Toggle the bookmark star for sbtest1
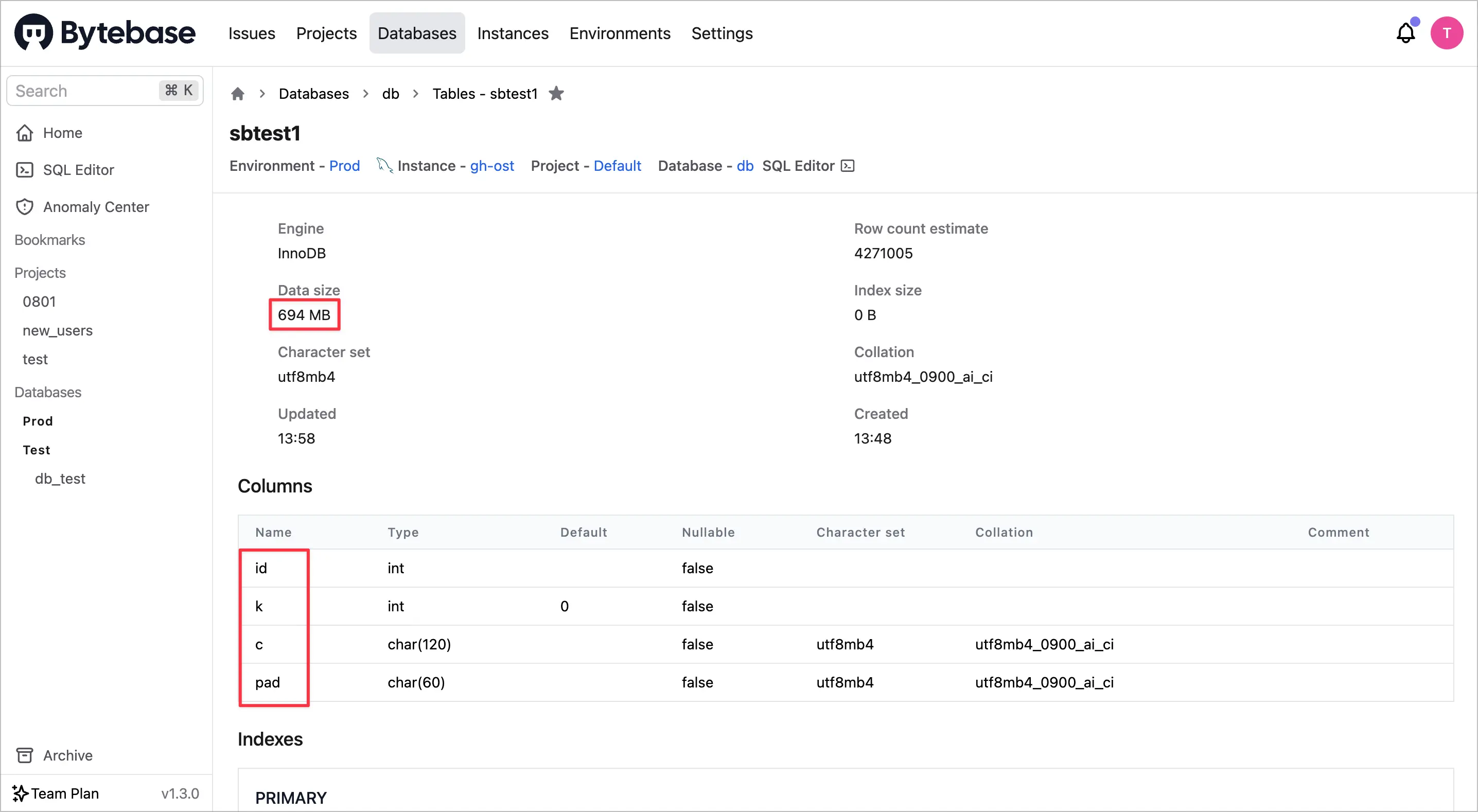Image resolution: width=1478 pixels, height=812 pixels. [x=556, y=94]
